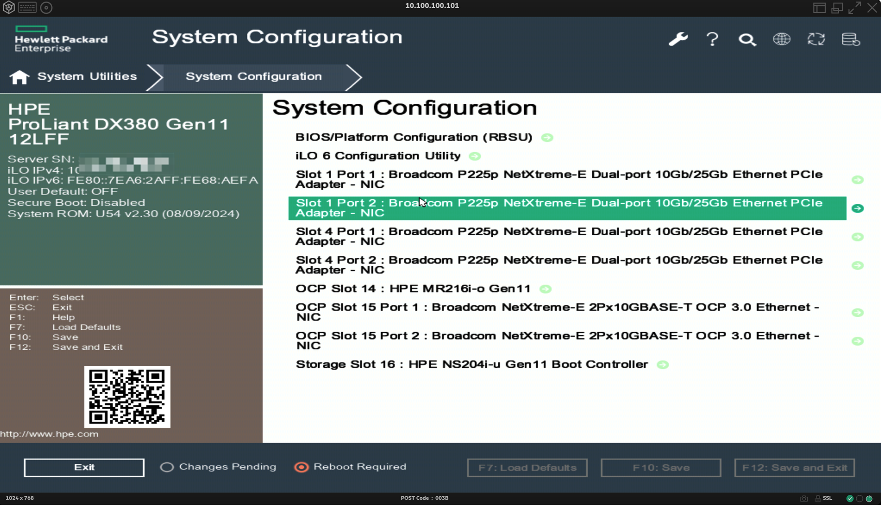Click arrow icon for OCP Slot 15 Port 2
The image size is (881, 505).
tap(857, 341)
